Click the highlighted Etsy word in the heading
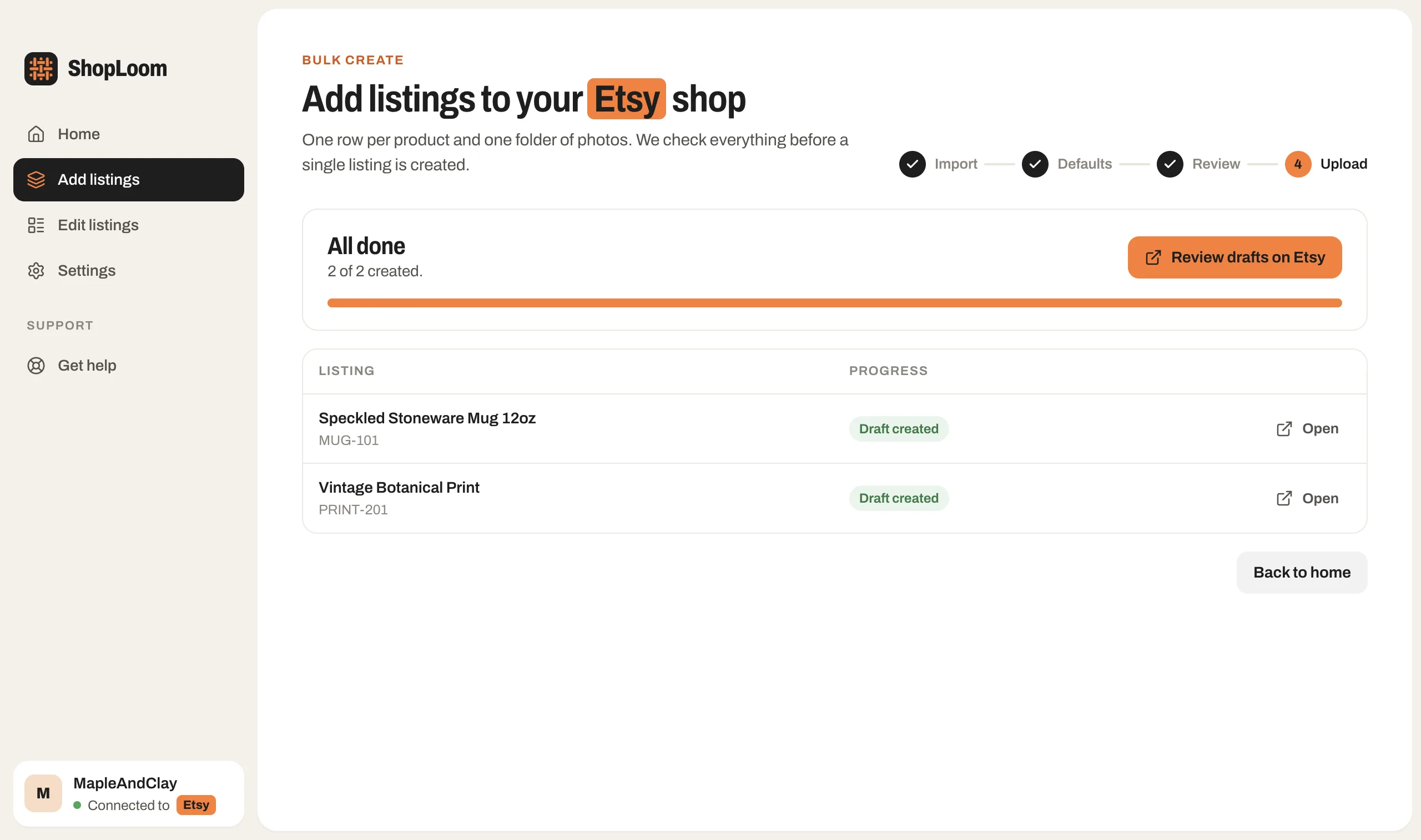Screen dimensions: 1421x840 click(626, 99)
